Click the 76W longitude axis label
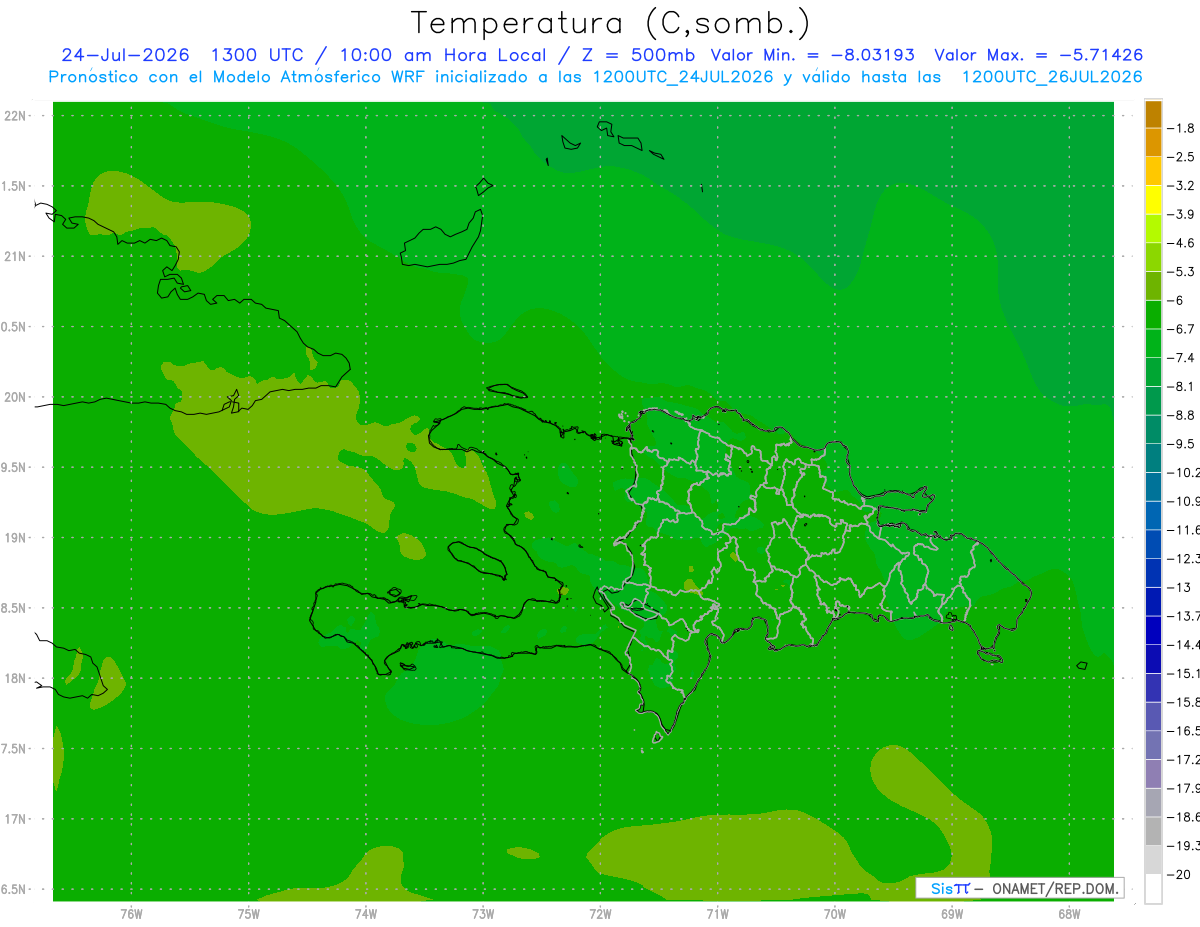Image resolution: width=1200 pixels, height=927 pixels. [131, 913]
